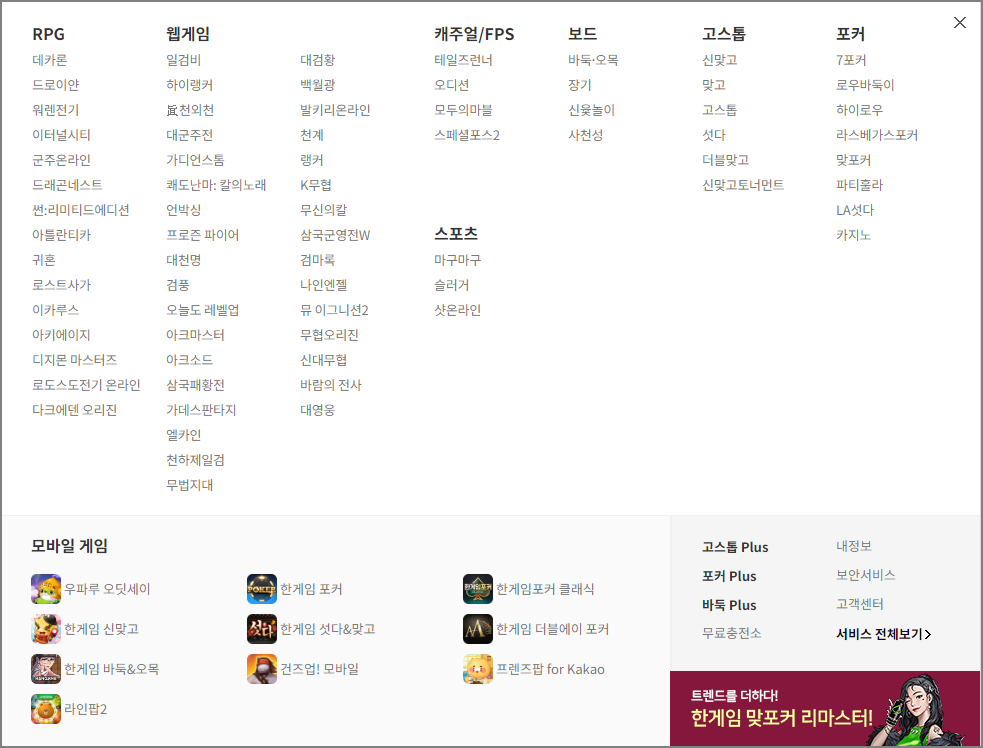
Task: Open 바람의 전사 game link
Action: coord(330,385)
